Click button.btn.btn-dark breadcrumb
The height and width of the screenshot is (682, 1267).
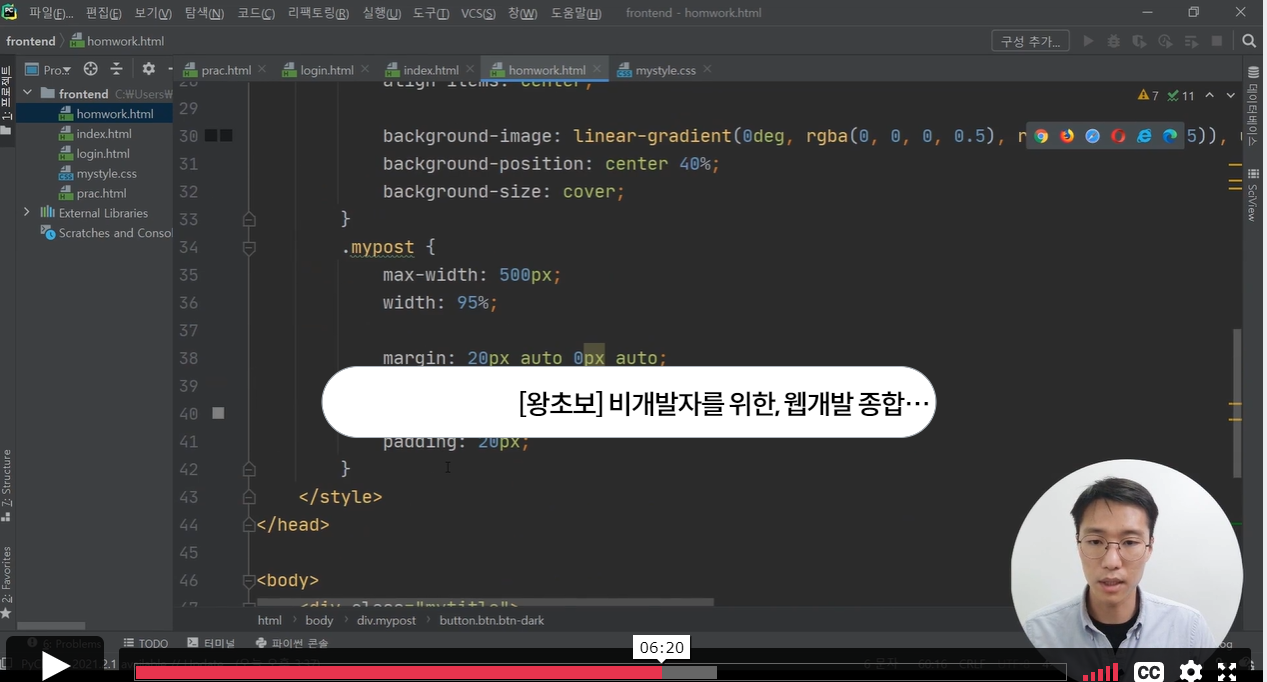click(x=492, y=620)
